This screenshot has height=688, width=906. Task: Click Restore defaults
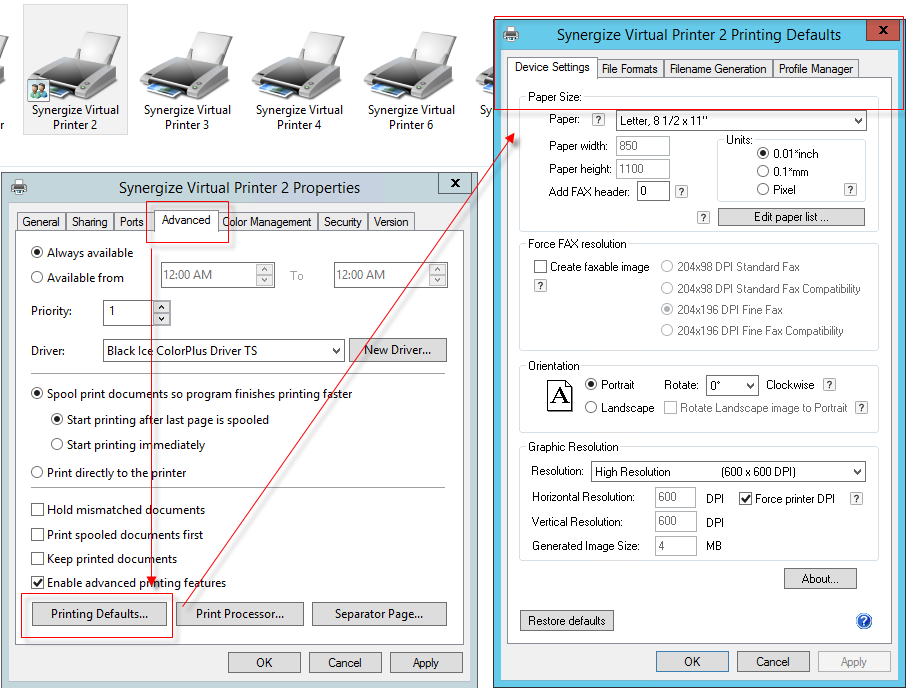point(567,620)
